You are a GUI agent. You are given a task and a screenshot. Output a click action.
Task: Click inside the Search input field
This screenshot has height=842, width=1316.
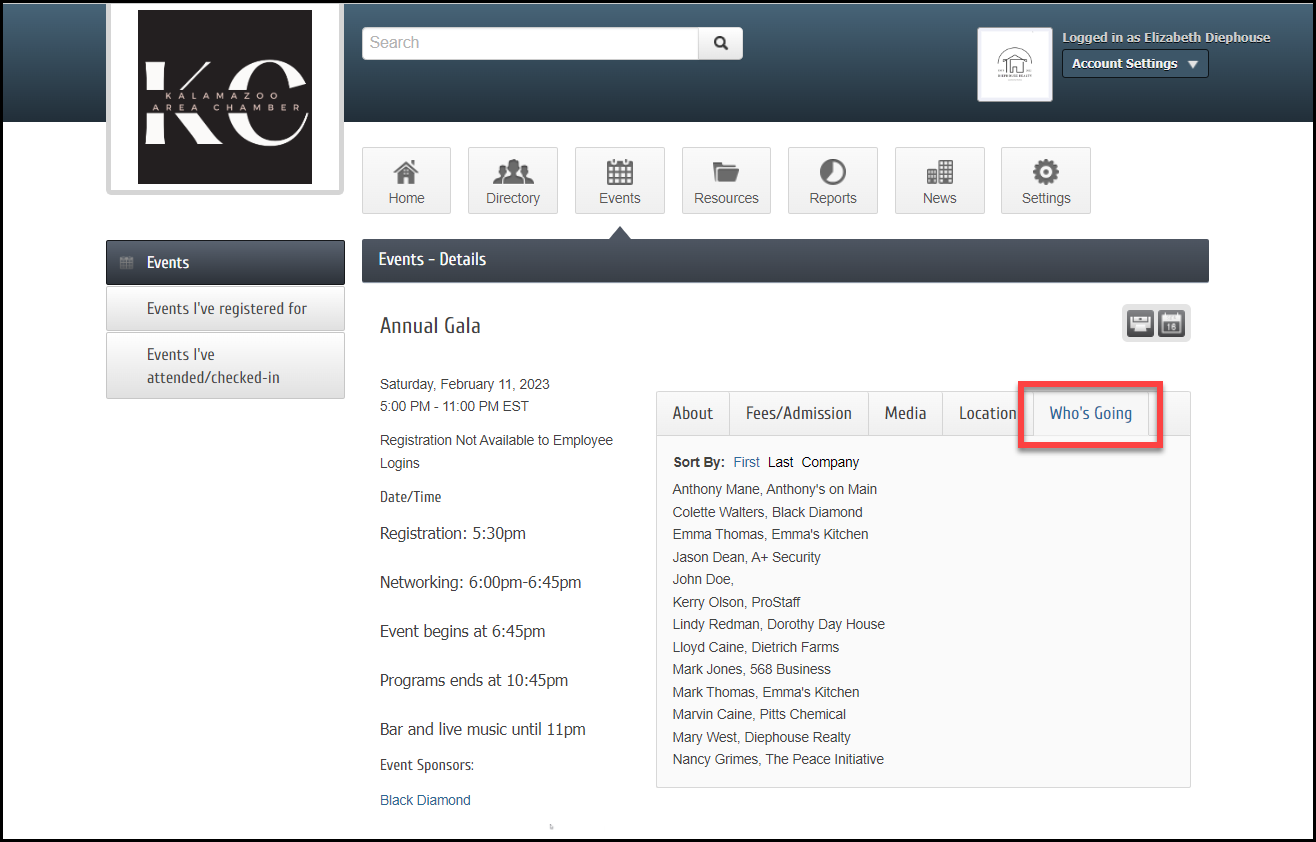[530, 43]
